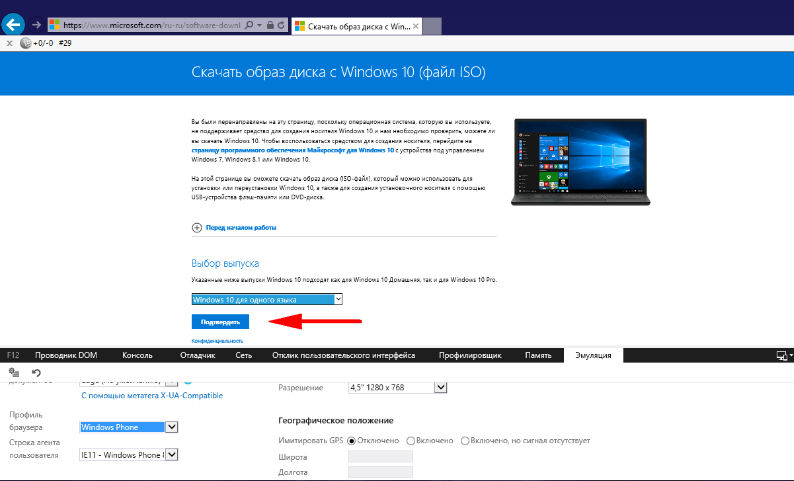Open the 'Память' tab
This screenshot has height=481, width=794.
(x=538, y=355)
